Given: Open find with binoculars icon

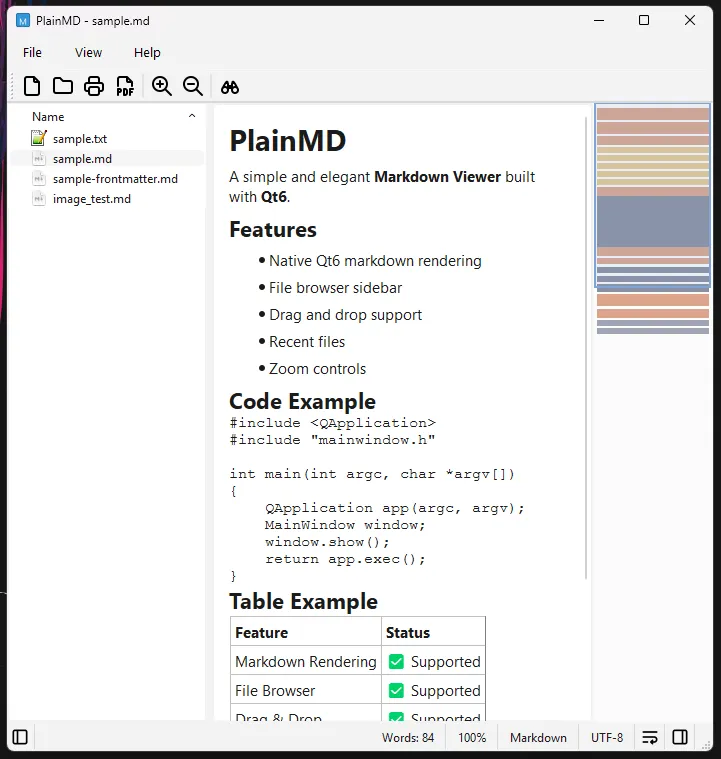Looking at the screenshot, I should (230, 88).
